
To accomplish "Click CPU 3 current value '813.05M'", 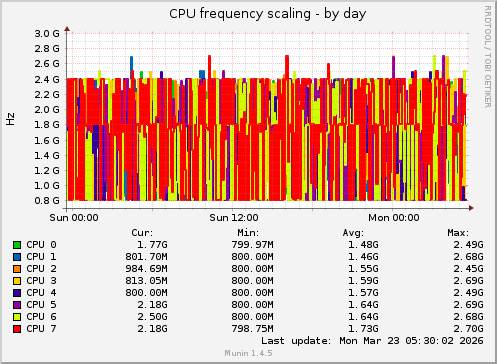I will pos(146,281).
